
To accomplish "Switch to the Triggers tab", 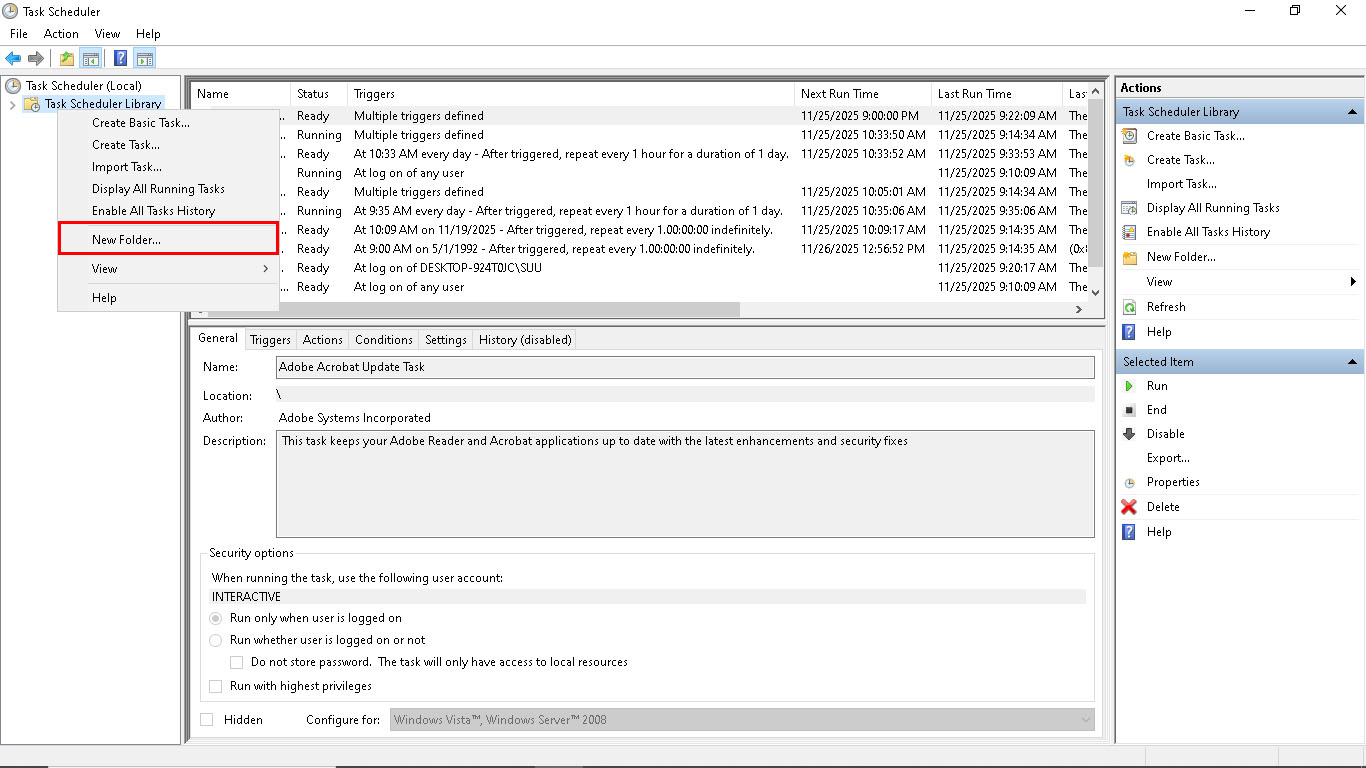I will pos(270,339).
